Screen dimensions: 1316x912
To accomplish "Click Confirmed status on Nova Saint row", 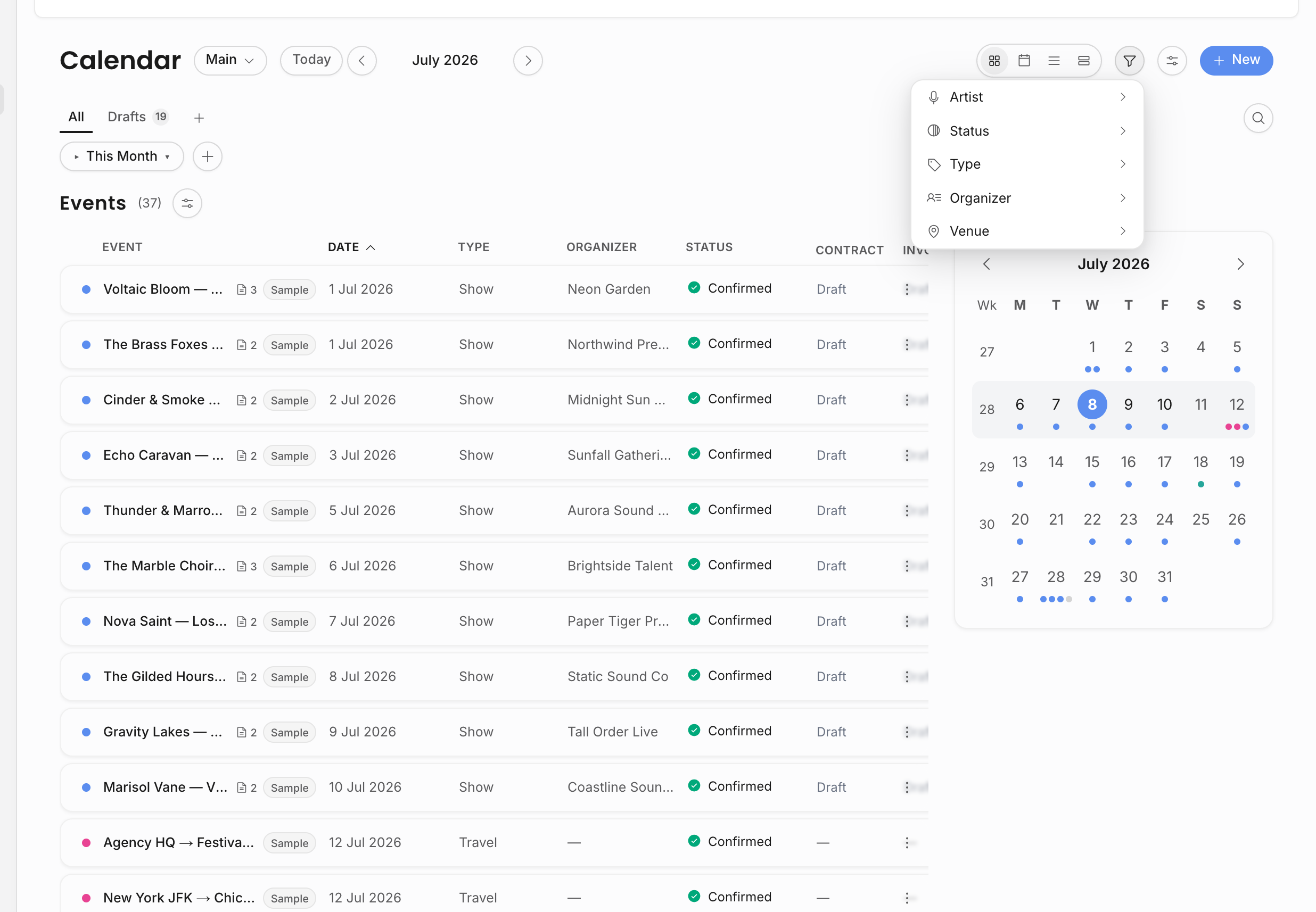I will click(x=729, y=620).
